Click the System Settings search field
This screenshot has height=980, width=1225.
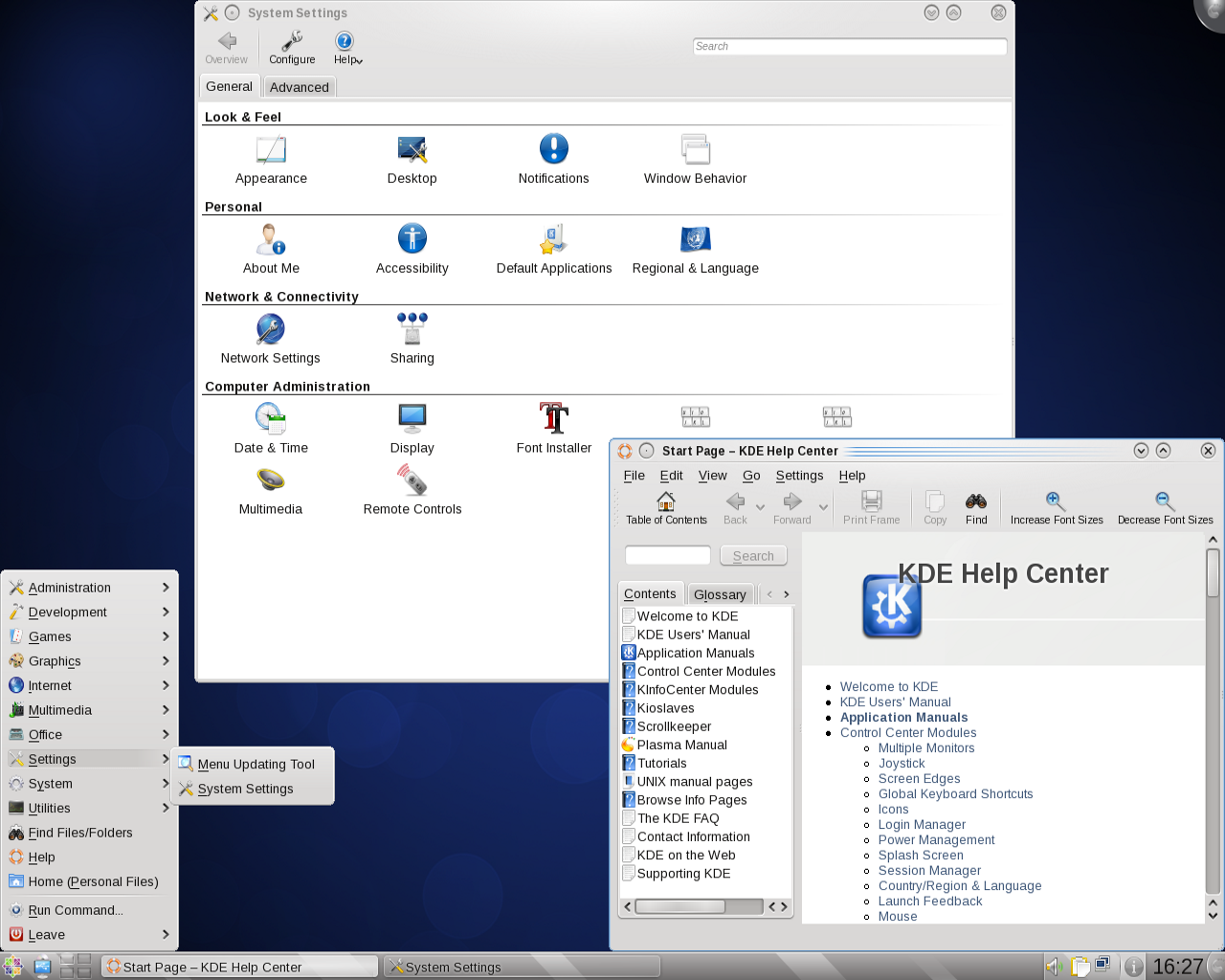click(850, 46)
